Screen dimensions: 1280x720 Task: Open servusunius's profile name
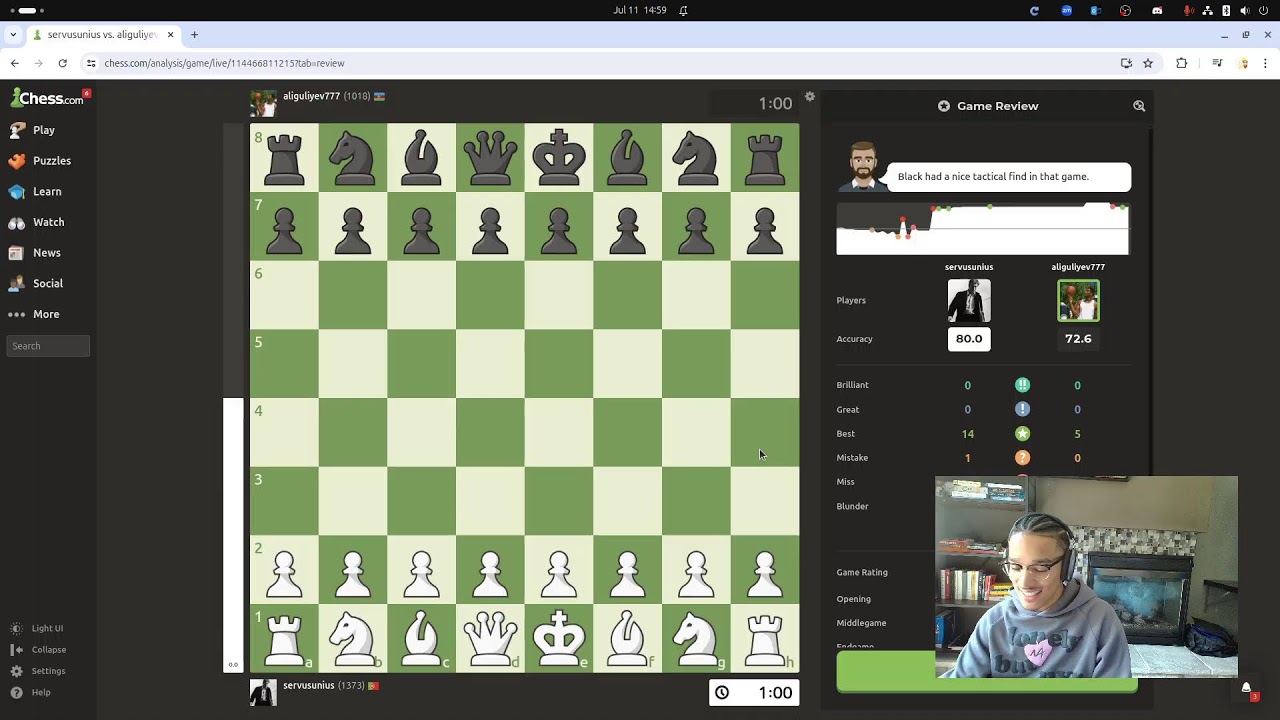pos(308,685)
